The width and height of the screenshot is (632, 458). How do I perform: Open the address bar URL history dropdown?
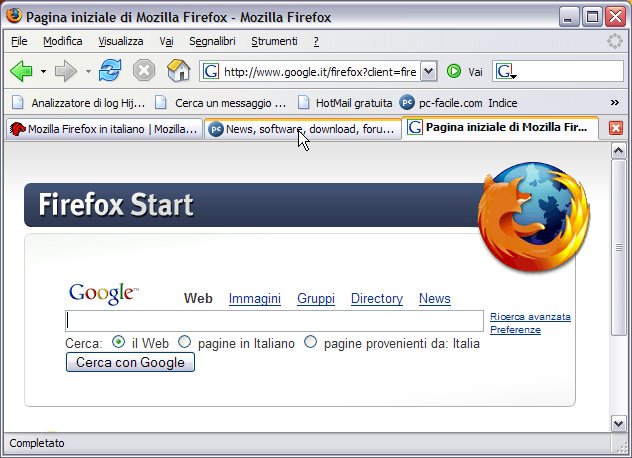point(428,71)
